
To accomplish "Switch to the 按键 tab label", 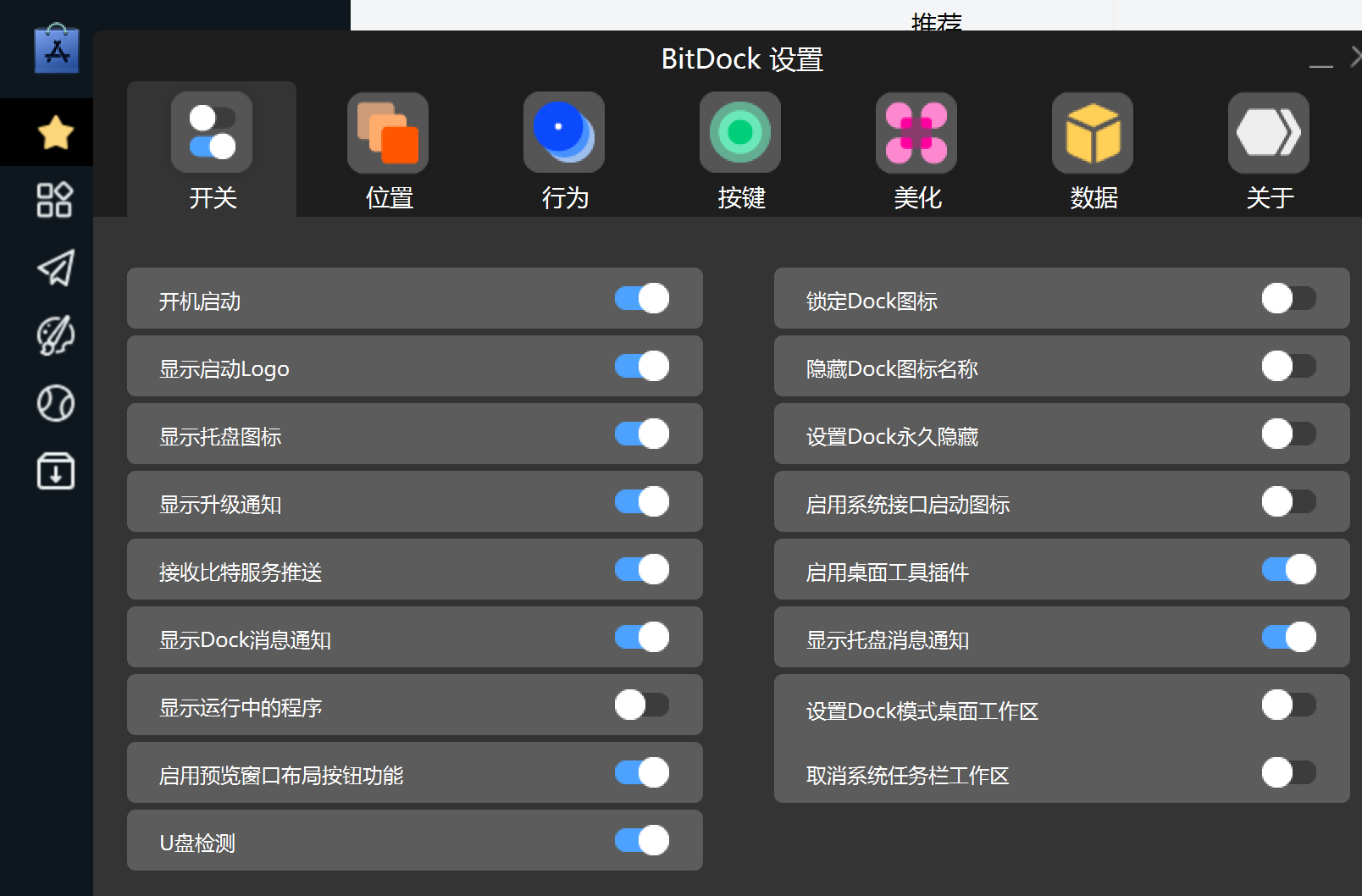I will point(741,198).
